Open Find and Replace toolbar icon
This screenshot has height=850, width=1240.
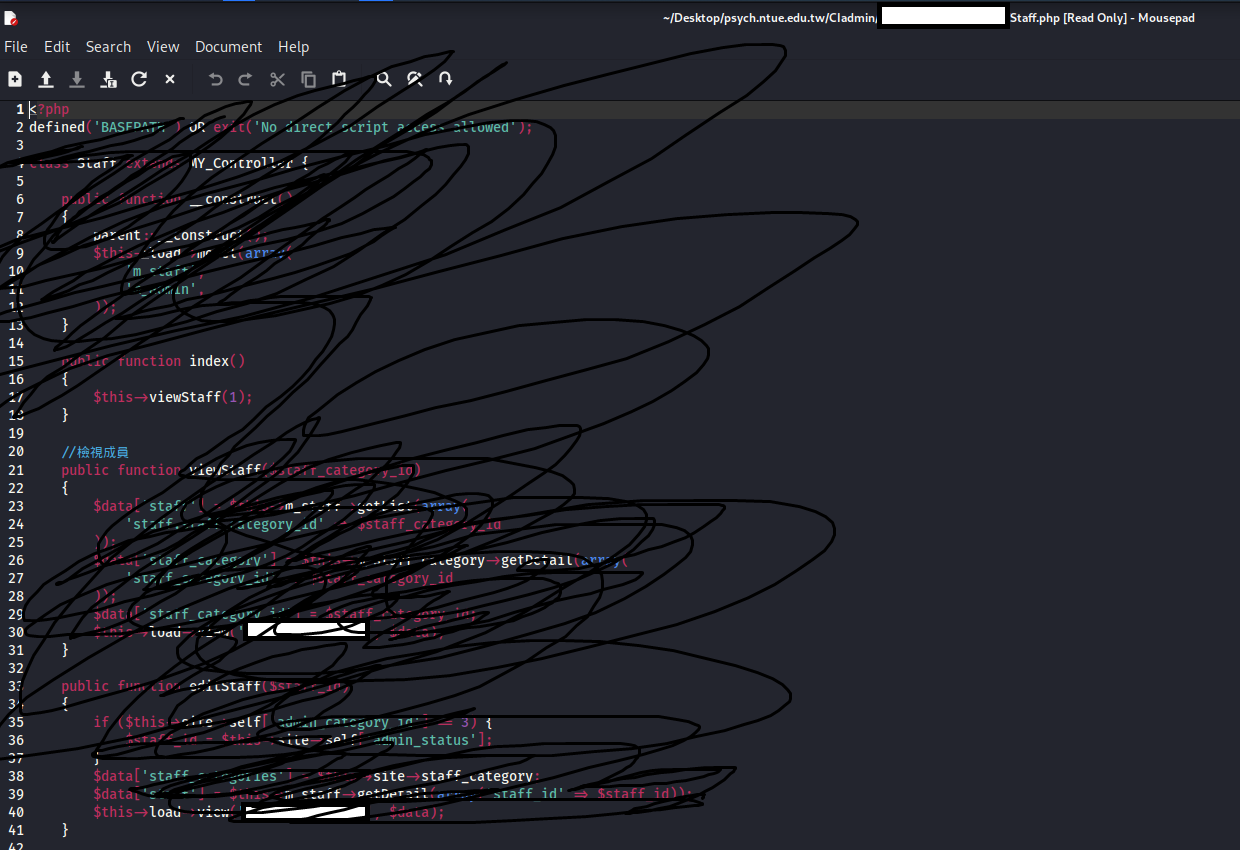pos(415,79)
